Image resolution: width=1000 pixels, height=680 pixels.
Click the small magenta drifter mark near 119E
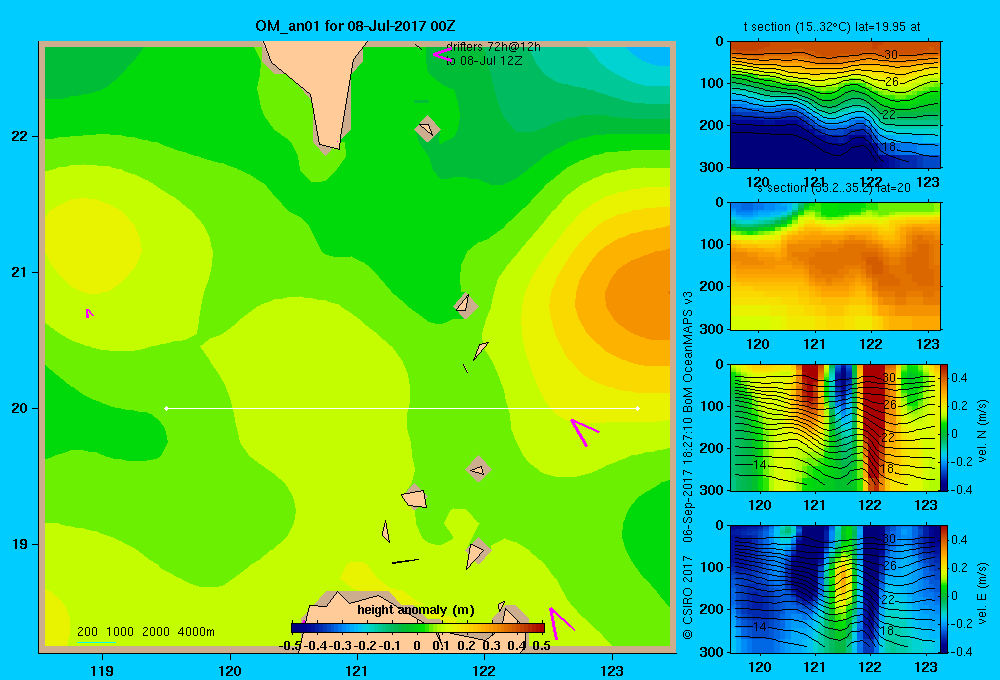pyautogui.click(x=89, y=313)
